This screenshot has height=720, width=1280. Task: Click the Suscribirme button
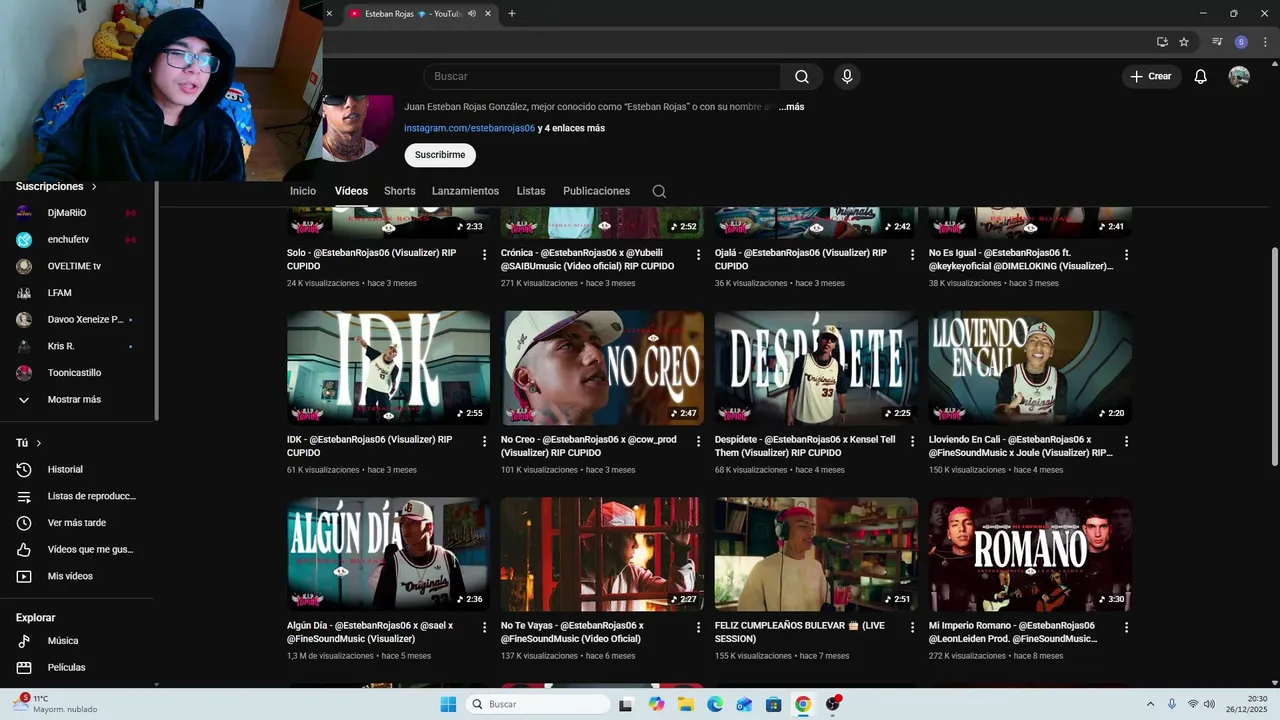point(440,155)
